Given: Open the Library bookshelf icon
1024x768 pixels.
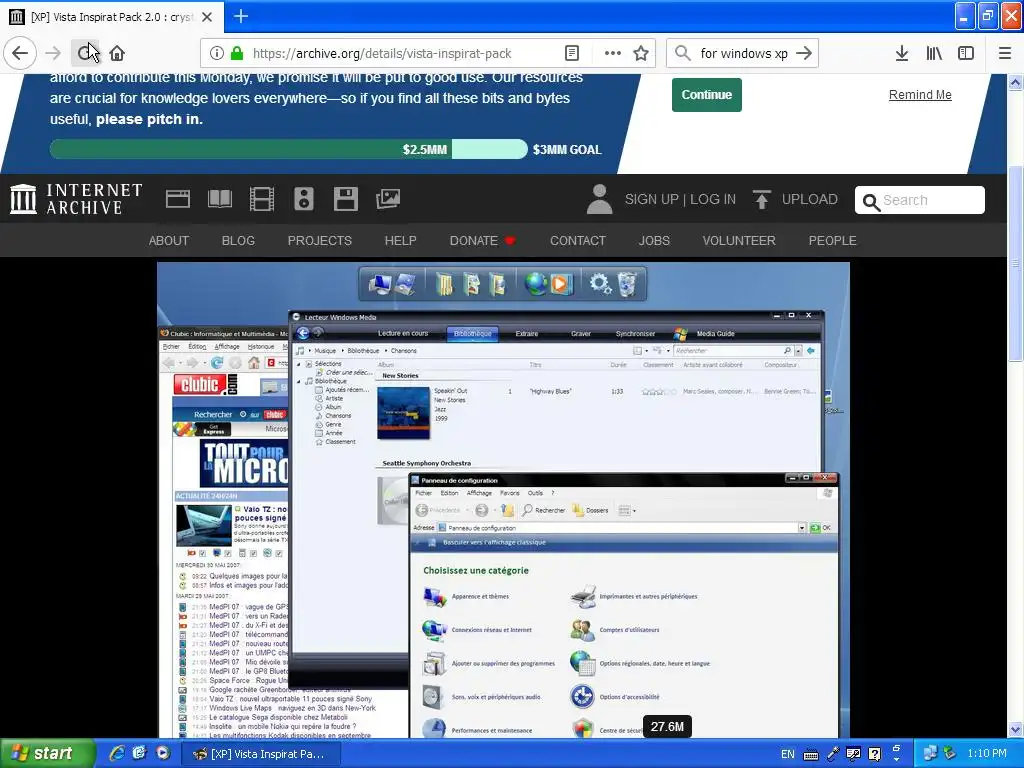Looking at the screenshot, I should coord(934,53).
